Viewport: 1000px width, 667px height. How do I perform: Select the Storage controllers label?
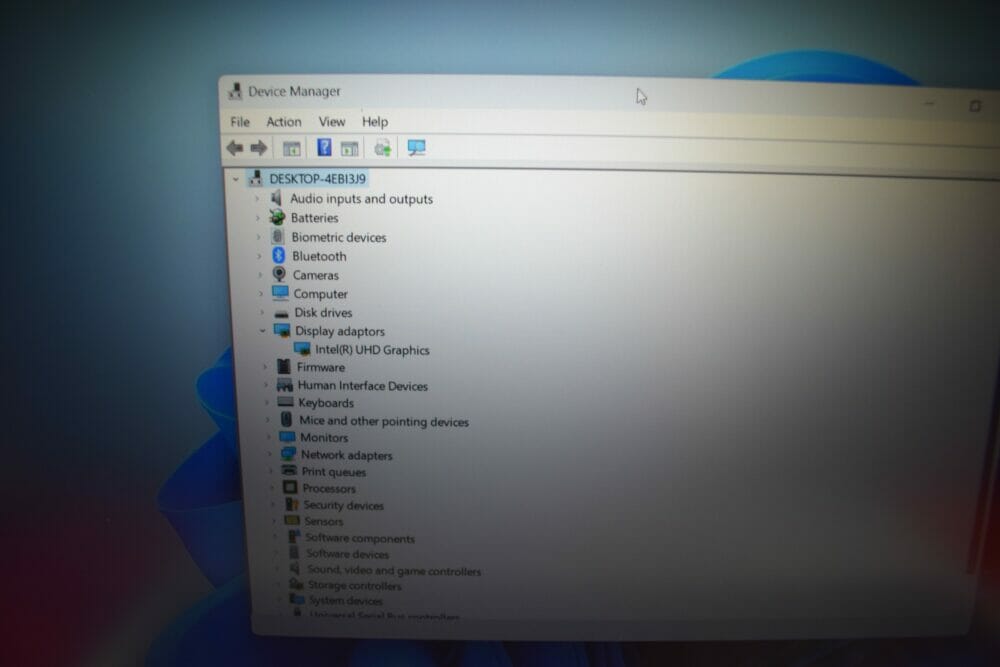pos(355,585)
